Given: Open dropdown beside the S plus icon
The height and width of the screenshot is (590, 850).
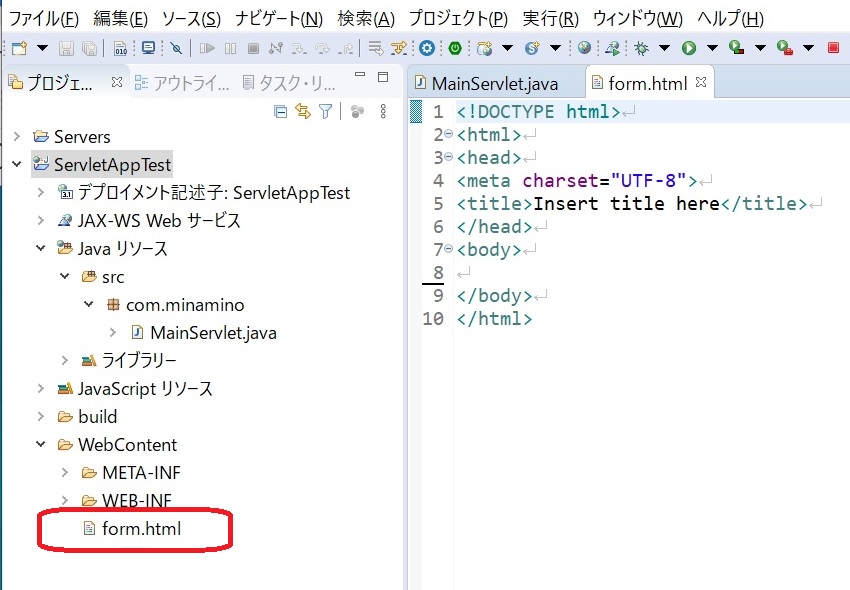Looking at the screenshot, I should (555, 48).
